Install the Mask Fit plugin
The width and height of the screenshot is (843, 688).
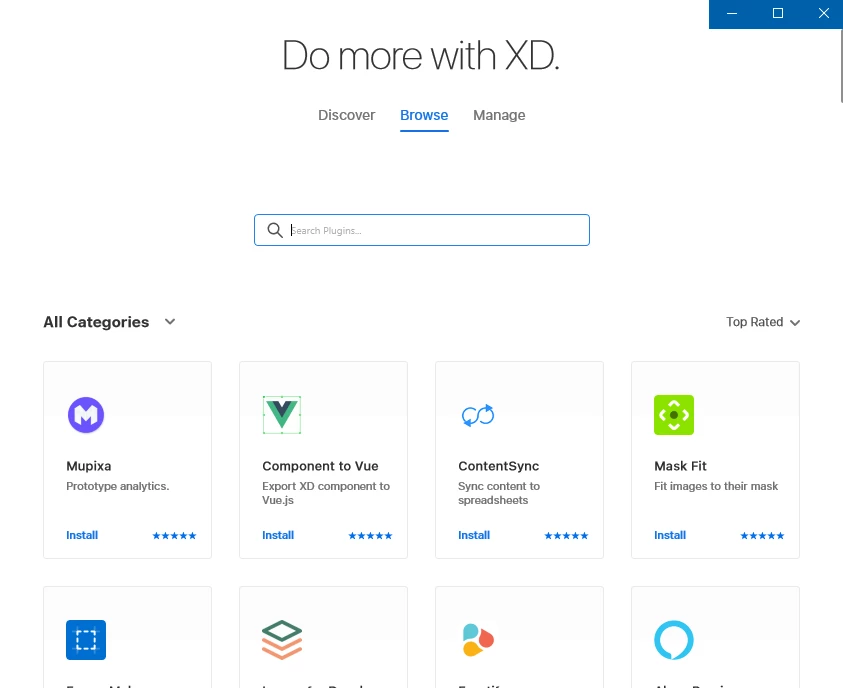(x=670, y=535)
